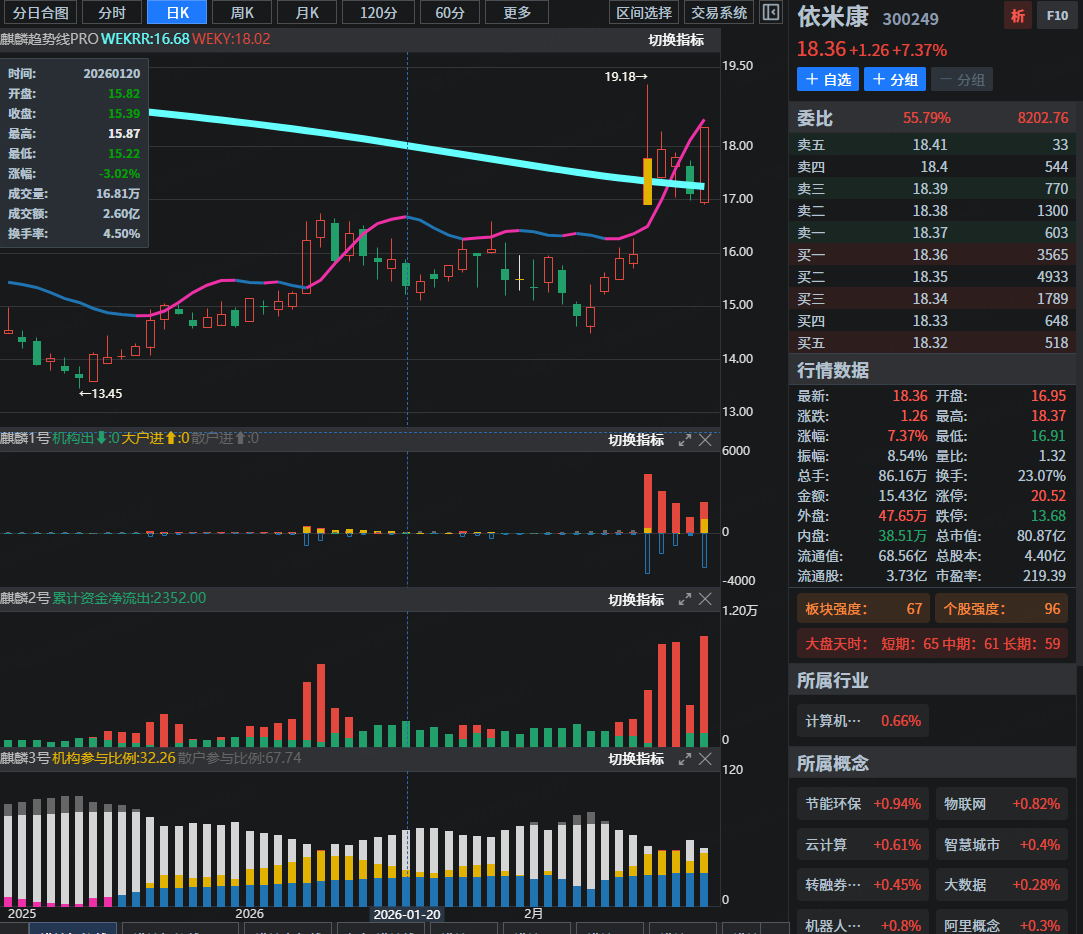Click the 区间选择 range selection button

coord(644,13)
